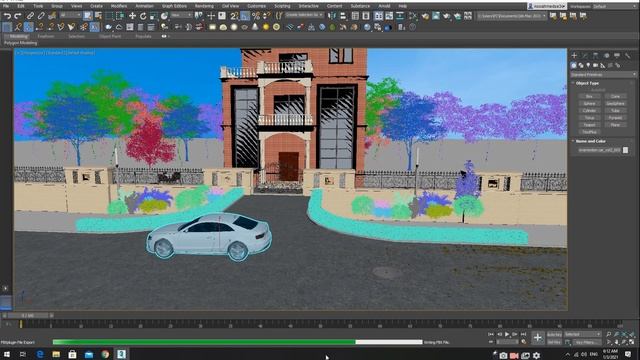Click the object color swatch
Viewport: 640px width, 360px height.
pyautogui.click(x=625, y=150)
